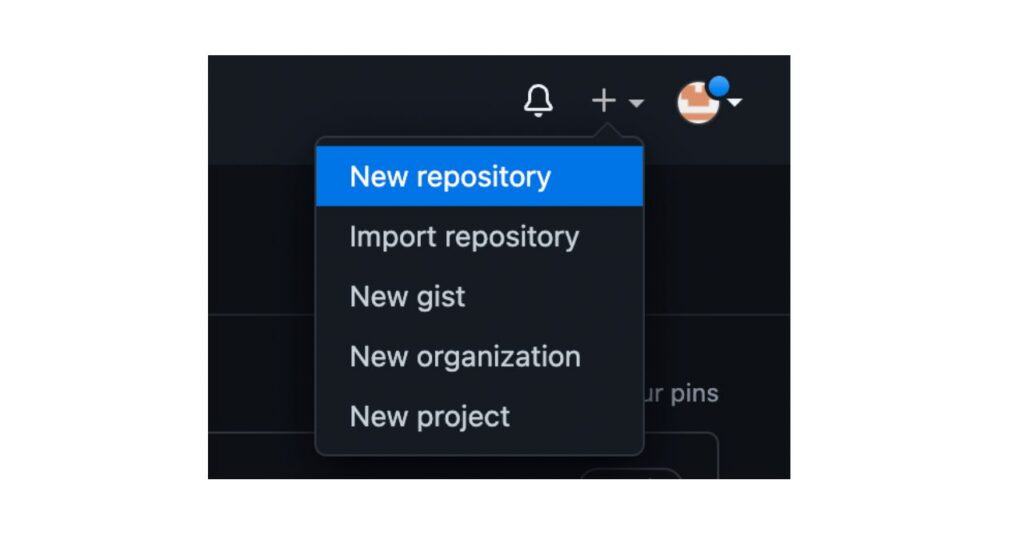Expand the caret next to the avatar
The width and height of the screenshot is (1024, 536).
click(x=735, y=102)
